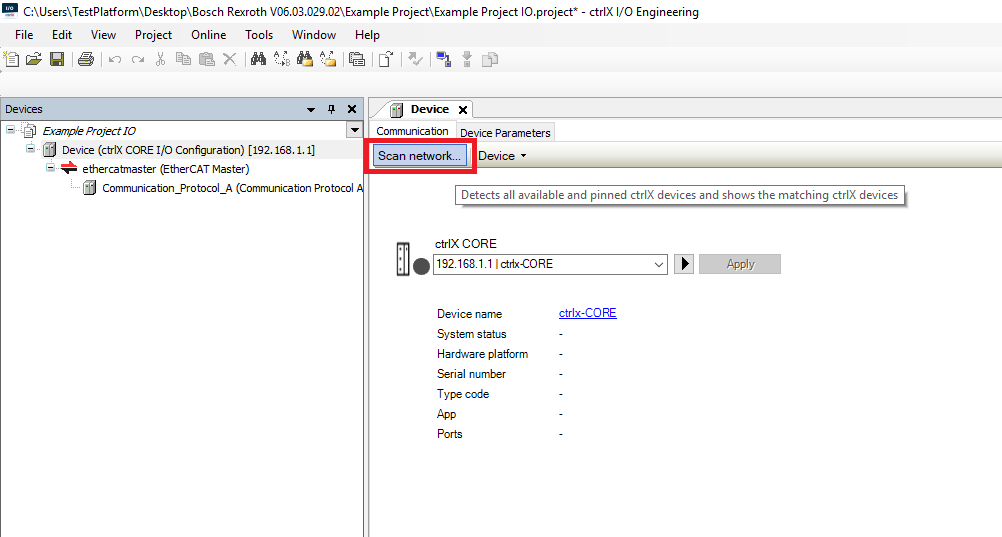Close the Devices panel
The height and width of the screenshot is (537, 1002).
(x=351, y=109)
